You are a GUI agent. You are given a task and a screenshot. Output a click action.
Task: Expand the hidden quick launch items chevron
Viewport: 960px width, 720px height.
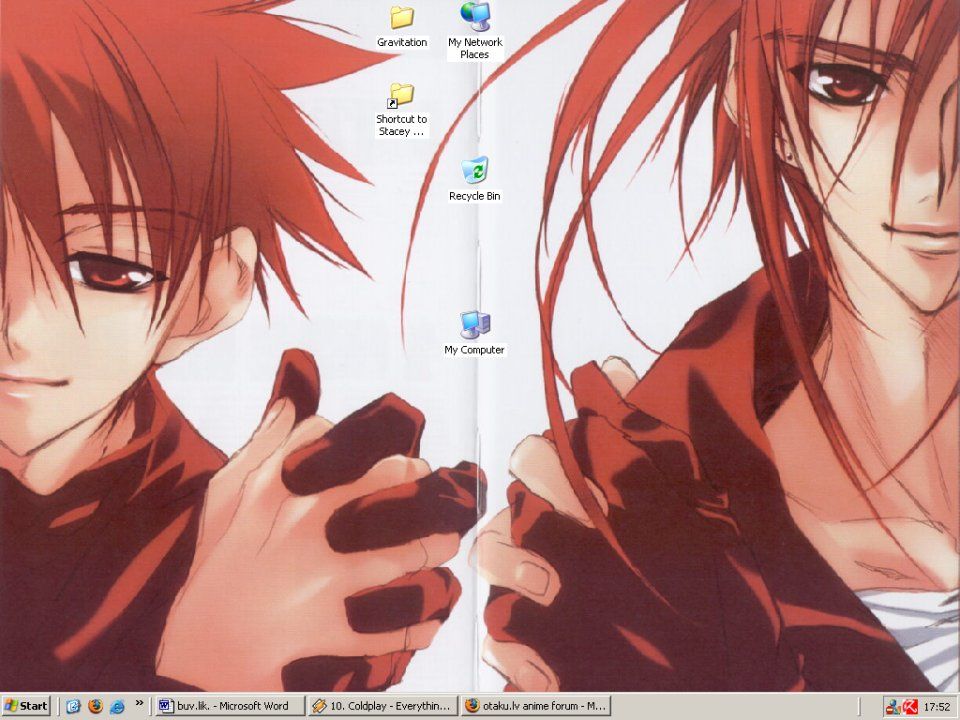tap(139, 703)
